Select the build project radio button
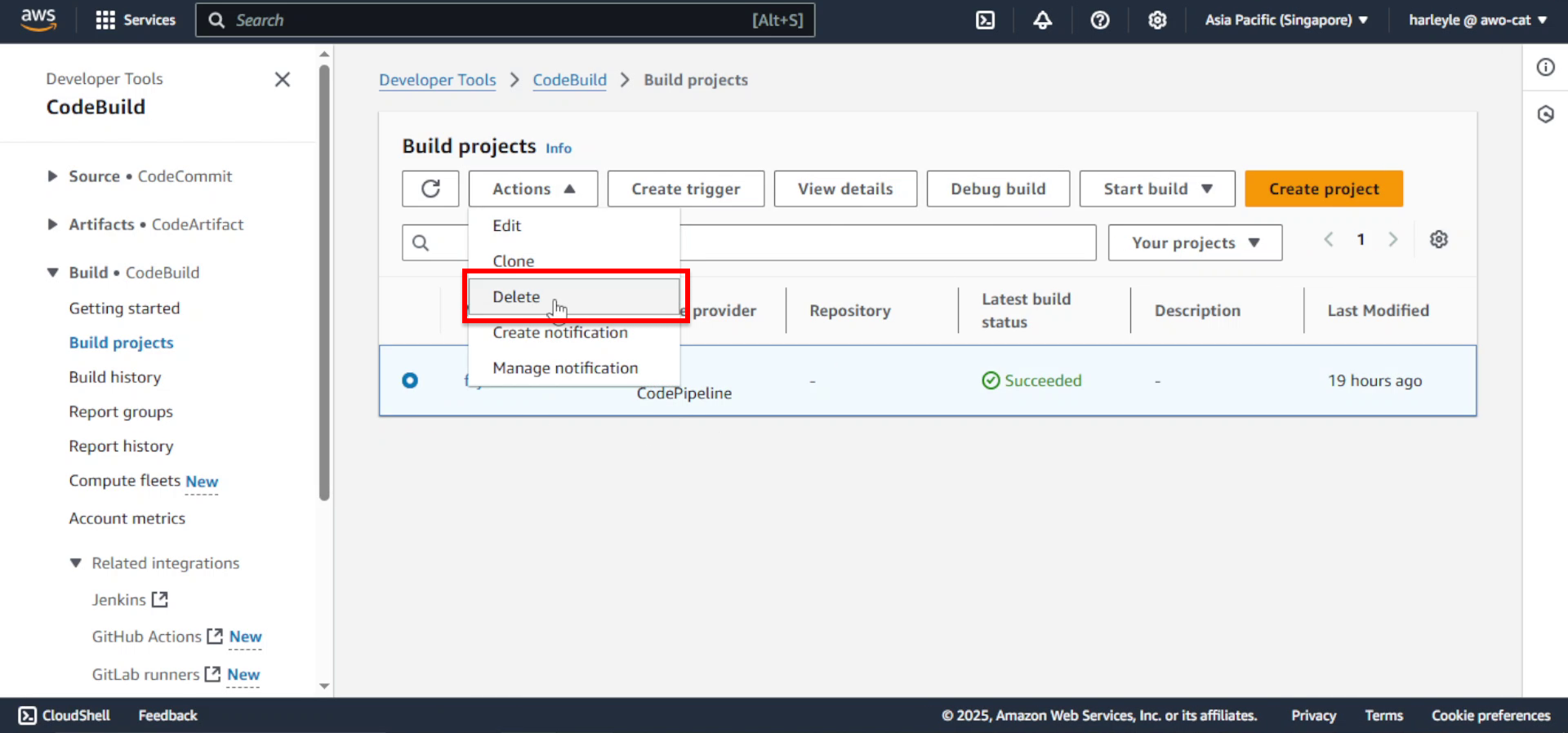This screenshot has width=1568, height=733. [410, 380]
